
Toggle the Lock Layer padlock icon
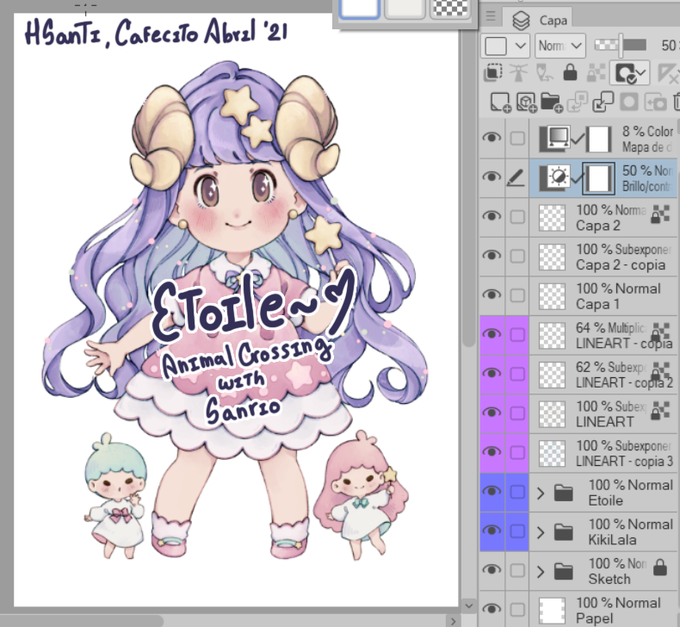pyautogui.click(x=570, y=73)
